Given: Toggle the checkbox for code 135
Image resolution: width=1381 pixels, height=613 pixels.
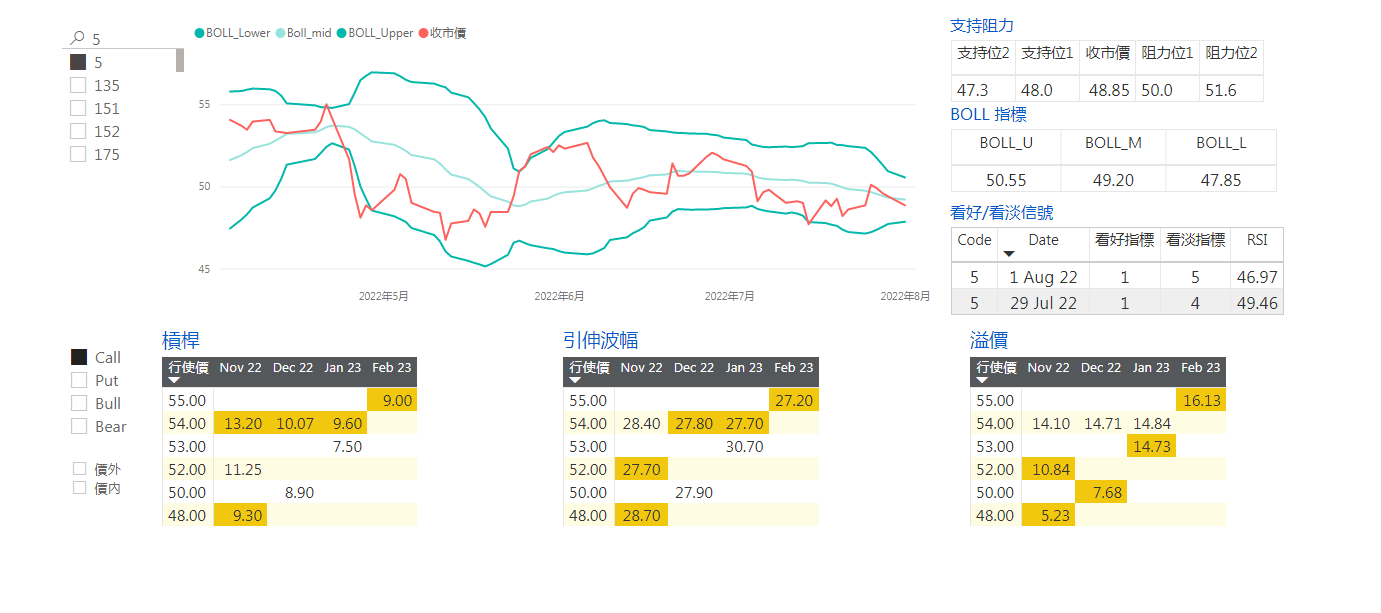Looking at the screenshot, I should point(78,85).
